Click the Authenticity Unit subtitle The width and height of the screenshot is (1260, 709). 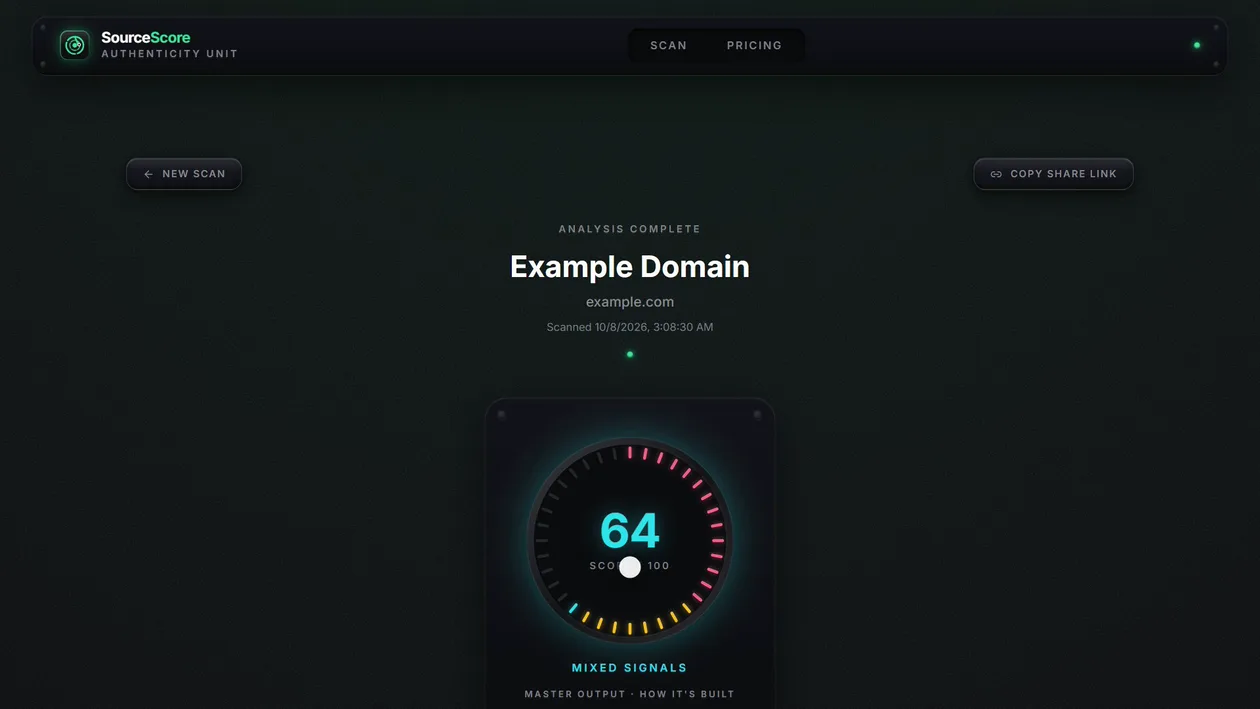pyautogui.click(x=169, y=54)
